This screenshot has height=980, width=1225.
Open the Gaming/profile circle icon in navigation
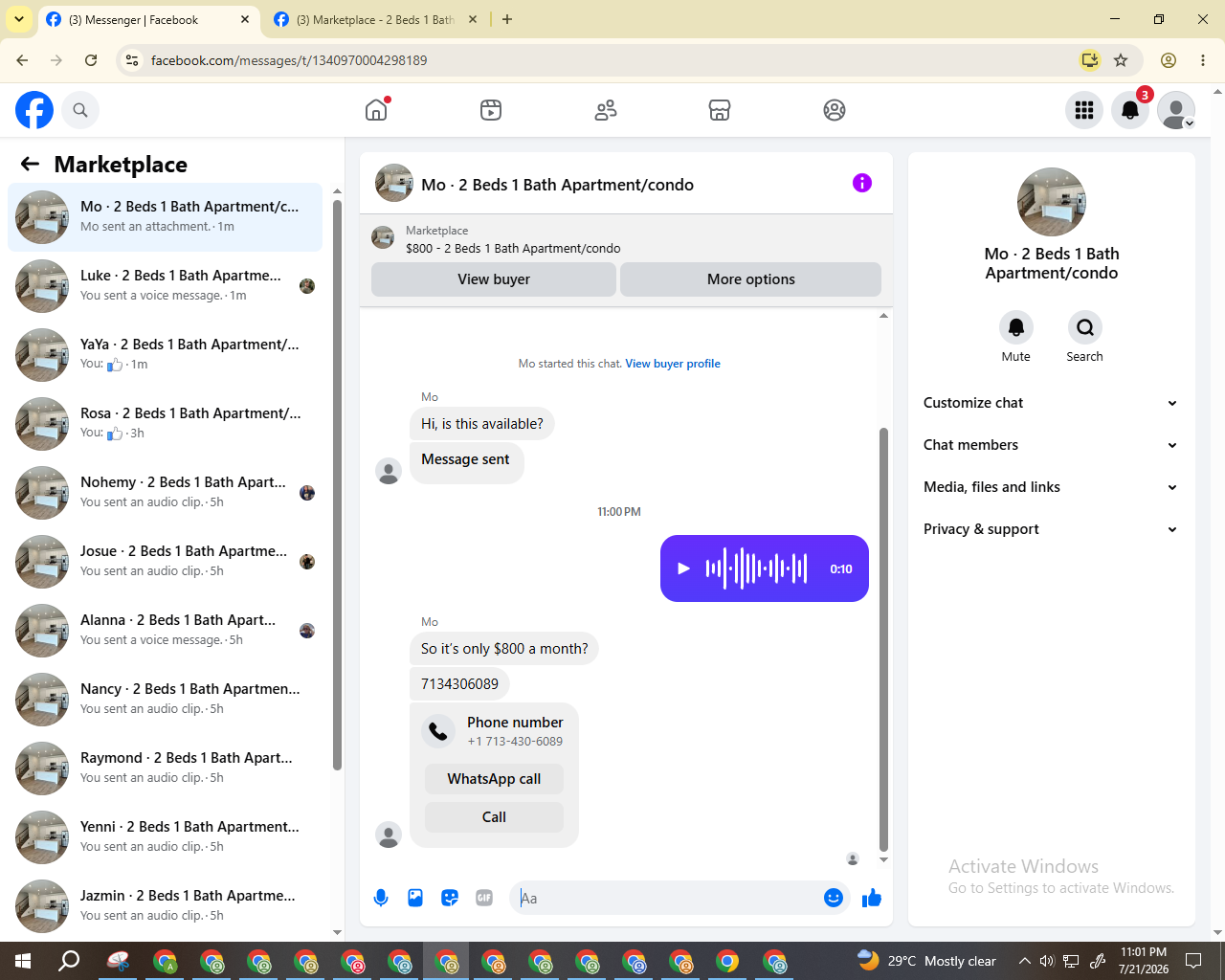click(835, 110)
